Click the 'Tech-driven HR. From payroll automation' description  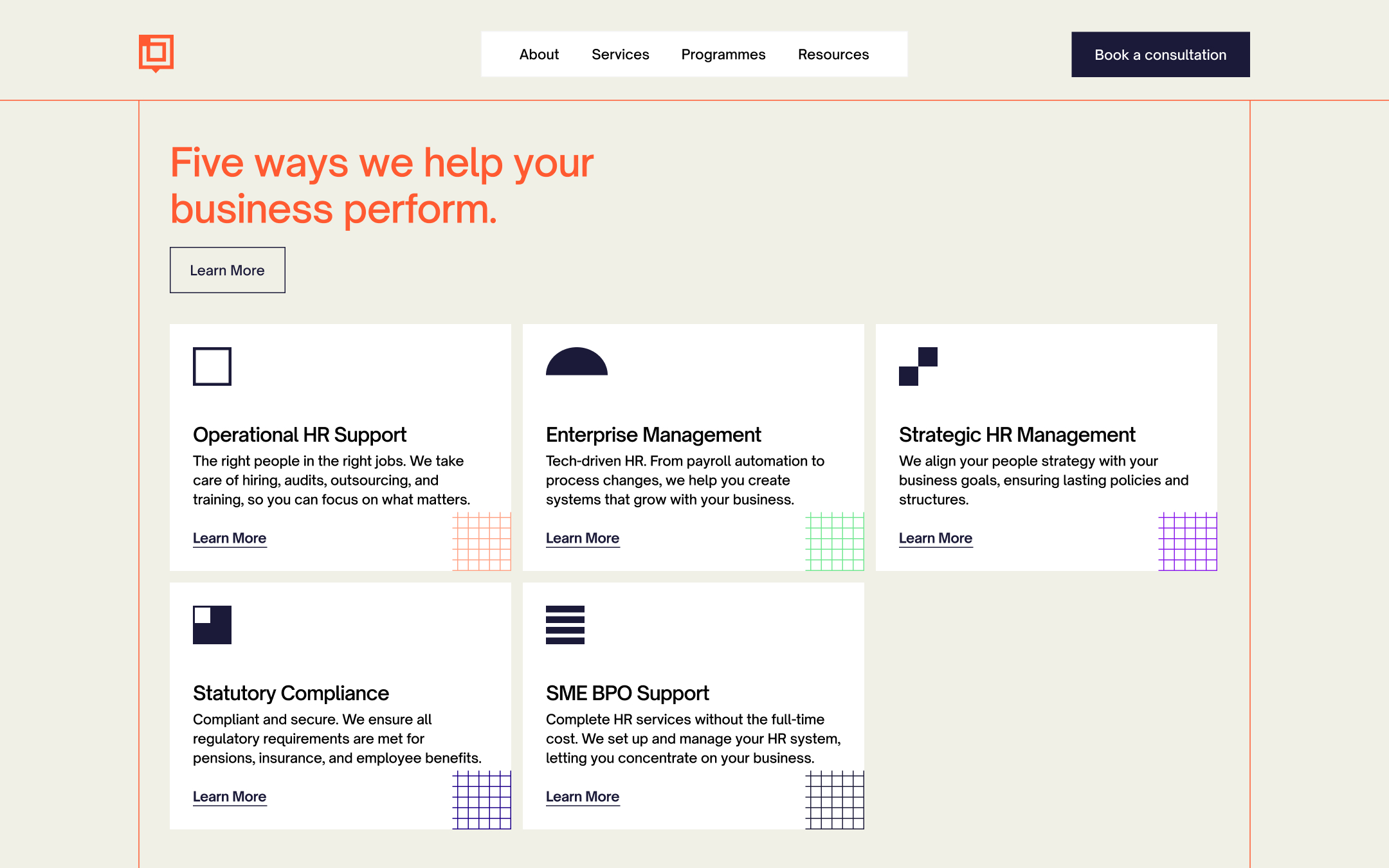pyautogui.click(x=685, y=480)
